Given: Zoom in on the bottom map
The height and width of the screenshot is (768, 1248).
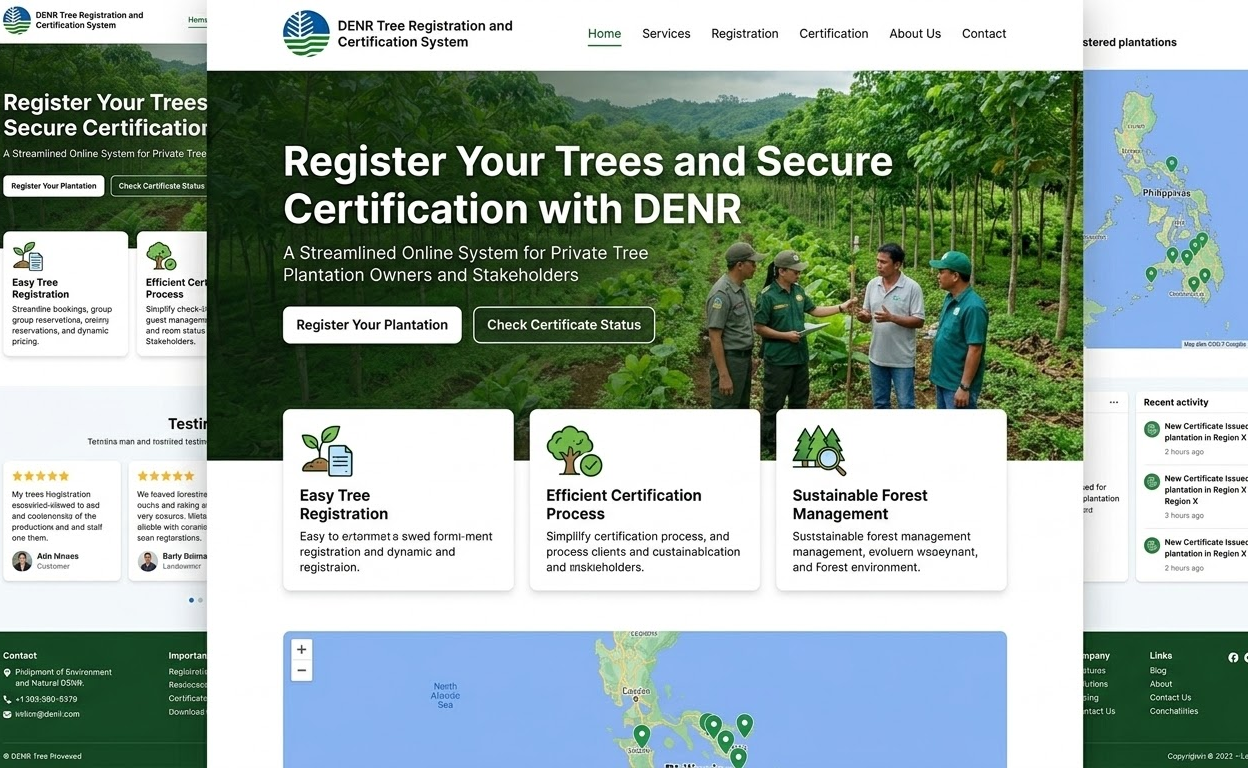Looking at the screenshot, I should (301, 649).
